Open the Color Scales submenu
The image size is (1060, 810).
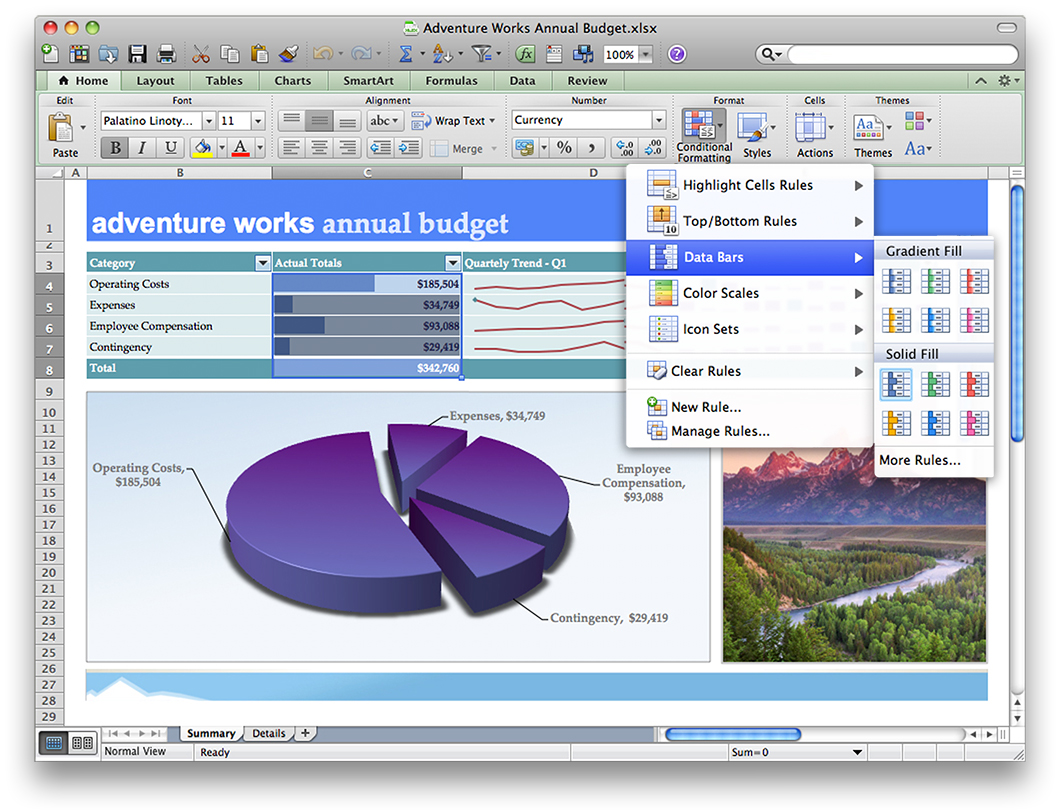pyautogui.click(x=720, y=293)
